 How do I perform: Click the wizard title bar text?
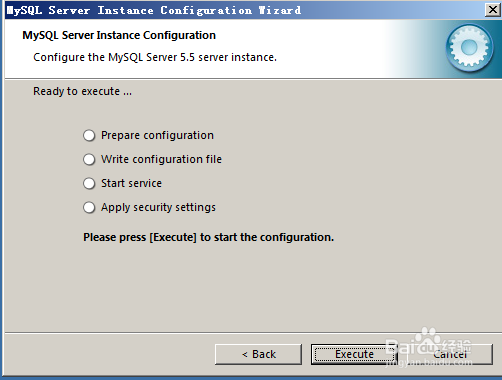tap(154, 10)
